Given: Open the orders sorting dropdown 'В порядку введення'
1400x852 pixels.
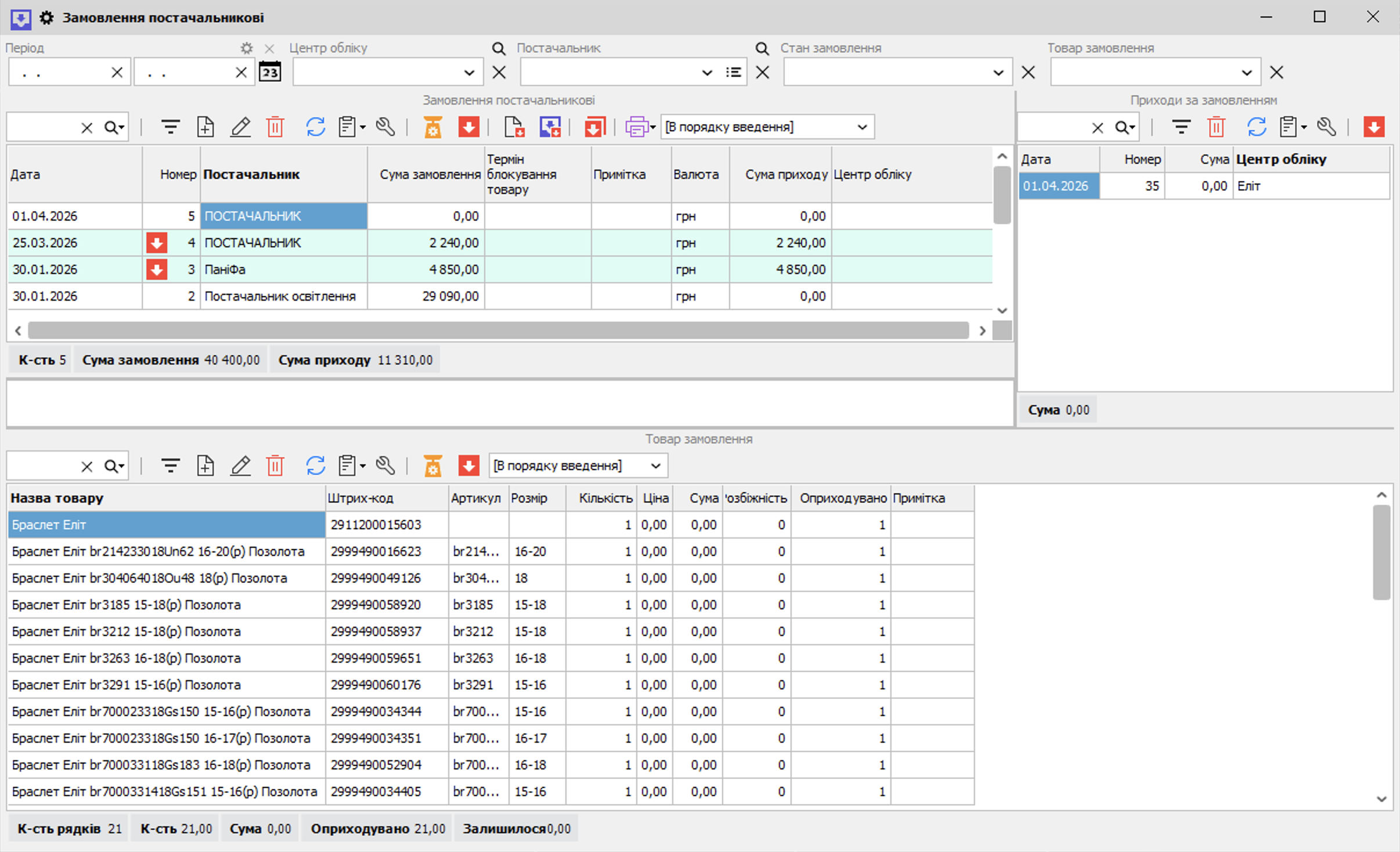Looking at the screenshot, I should pyautogui.click(x=767, y=127).
